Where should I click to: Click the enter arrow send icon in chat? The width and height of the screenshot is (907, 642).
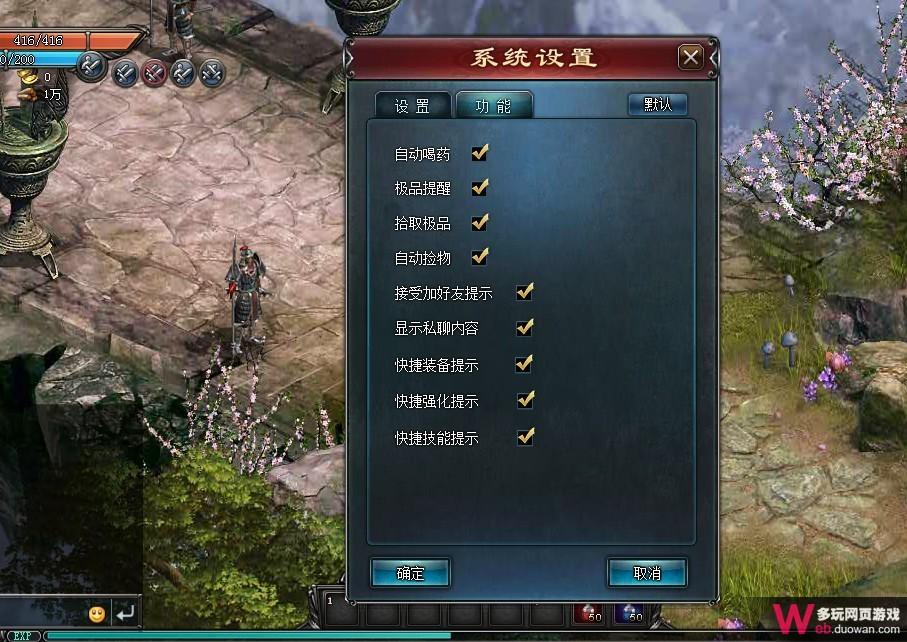(126, 613)
